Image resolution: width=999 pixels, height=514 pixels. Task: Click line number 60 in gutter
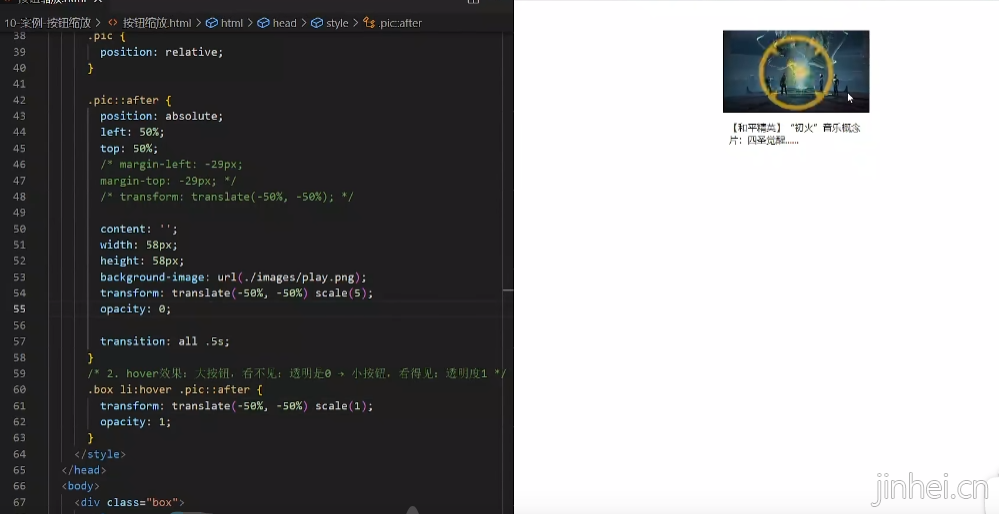tap(19, 389)
